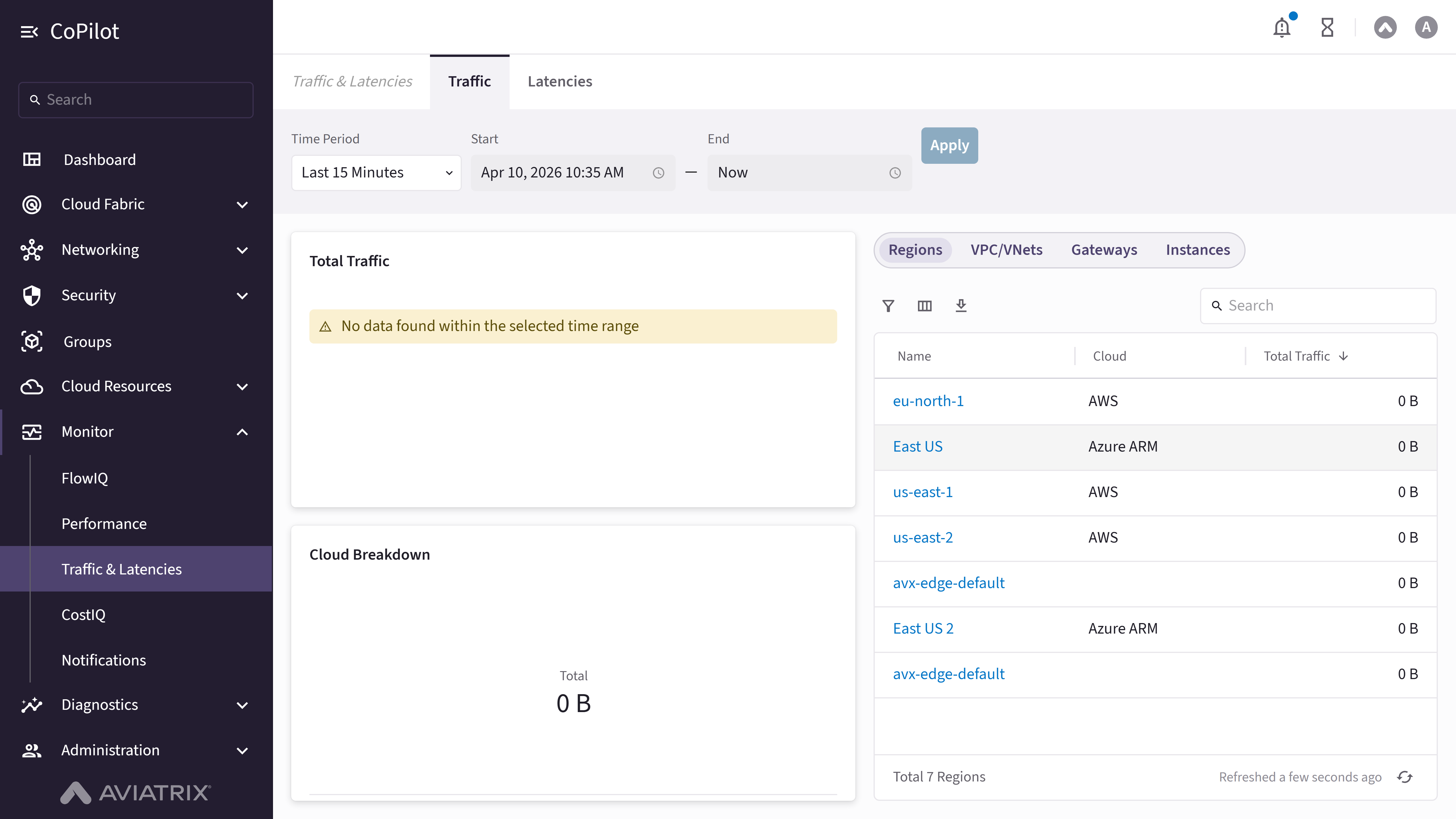Switch to the Traffic tab
This screenshot has height=819, width=1456.
(x=469, y=81)
